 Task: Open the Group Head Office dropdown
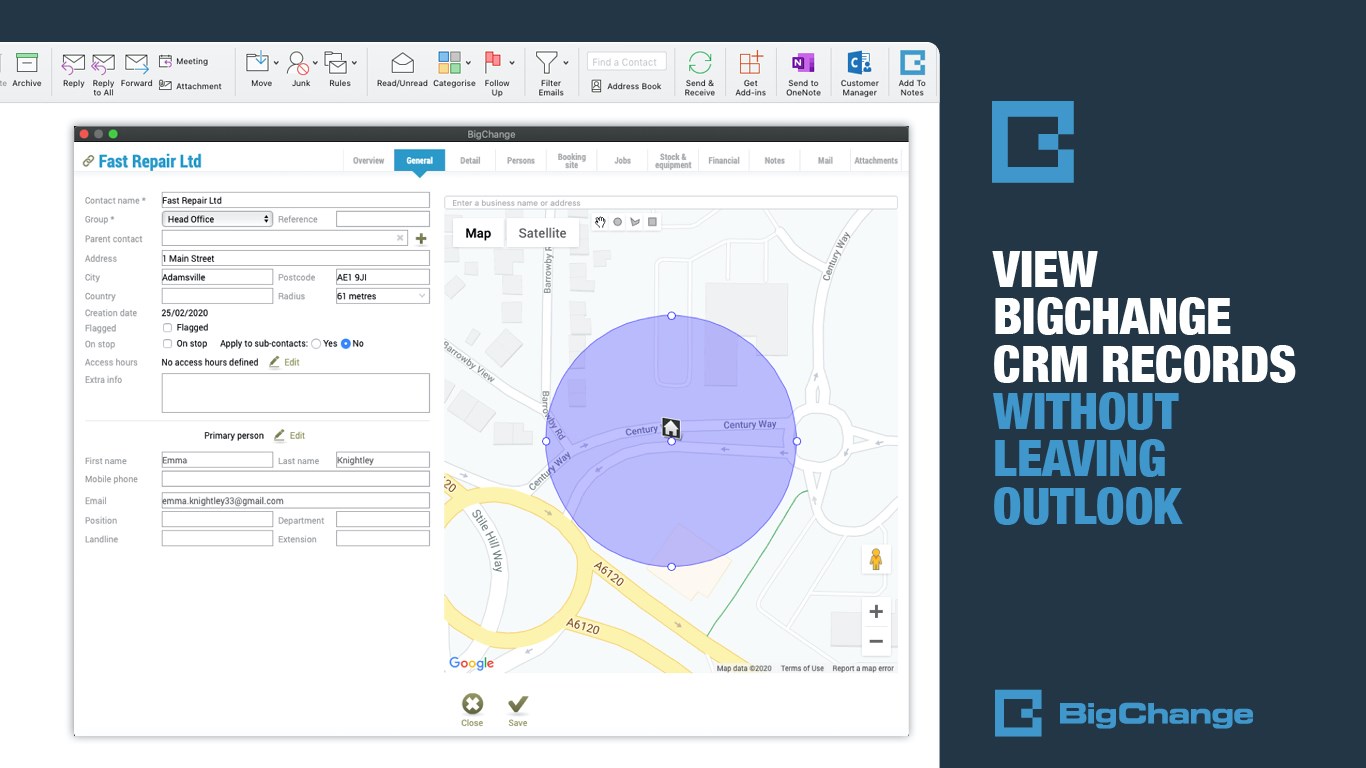click(217, 219)
